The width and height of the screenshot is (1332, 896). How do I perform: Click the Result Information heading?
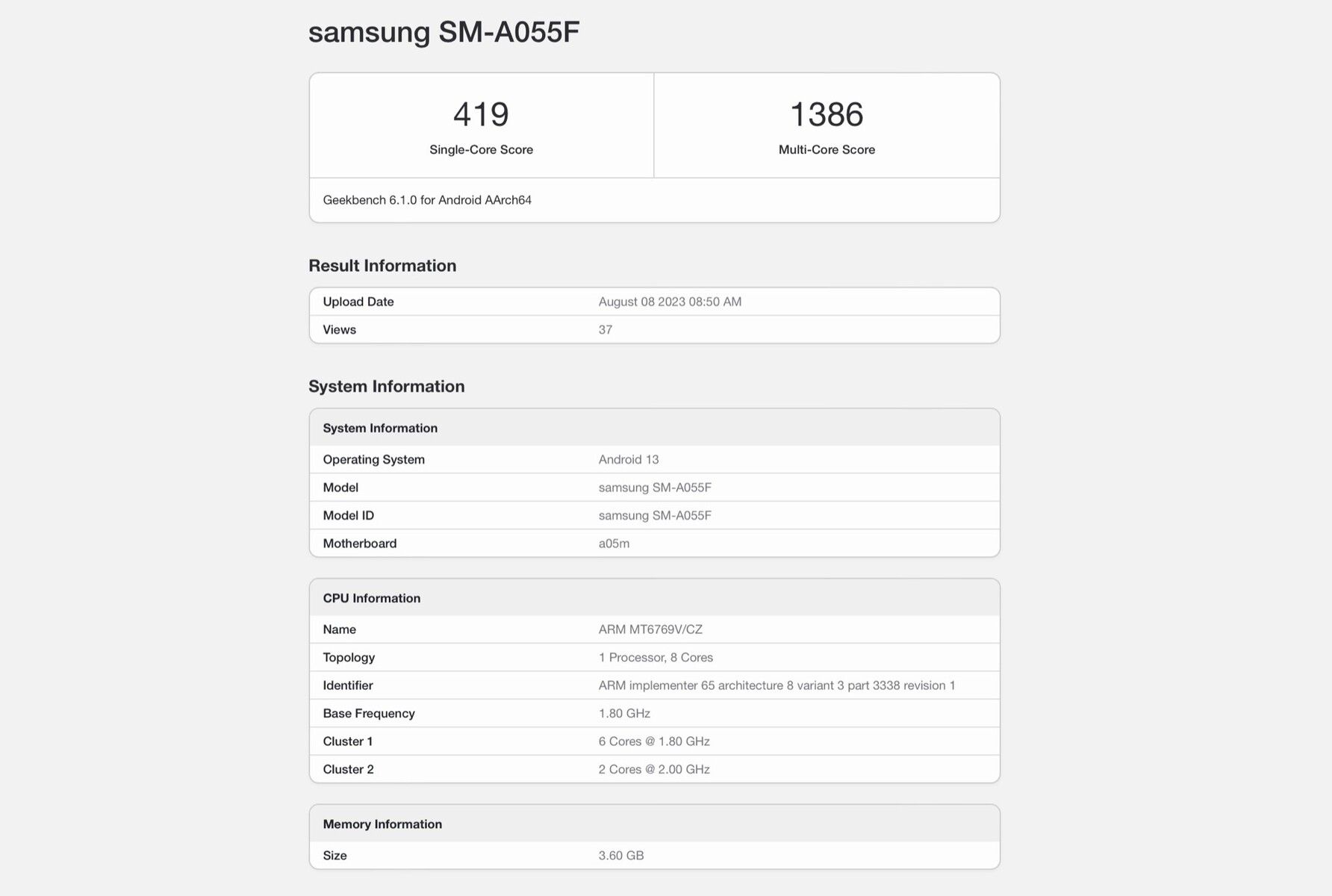click(382, 266)
